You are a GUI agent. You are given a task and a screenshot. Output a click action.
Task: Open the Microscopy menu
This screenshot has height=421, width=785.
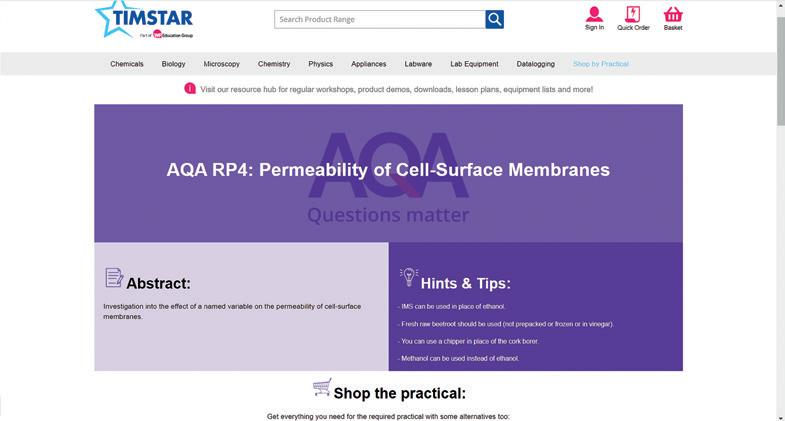(x=221, y=64)
